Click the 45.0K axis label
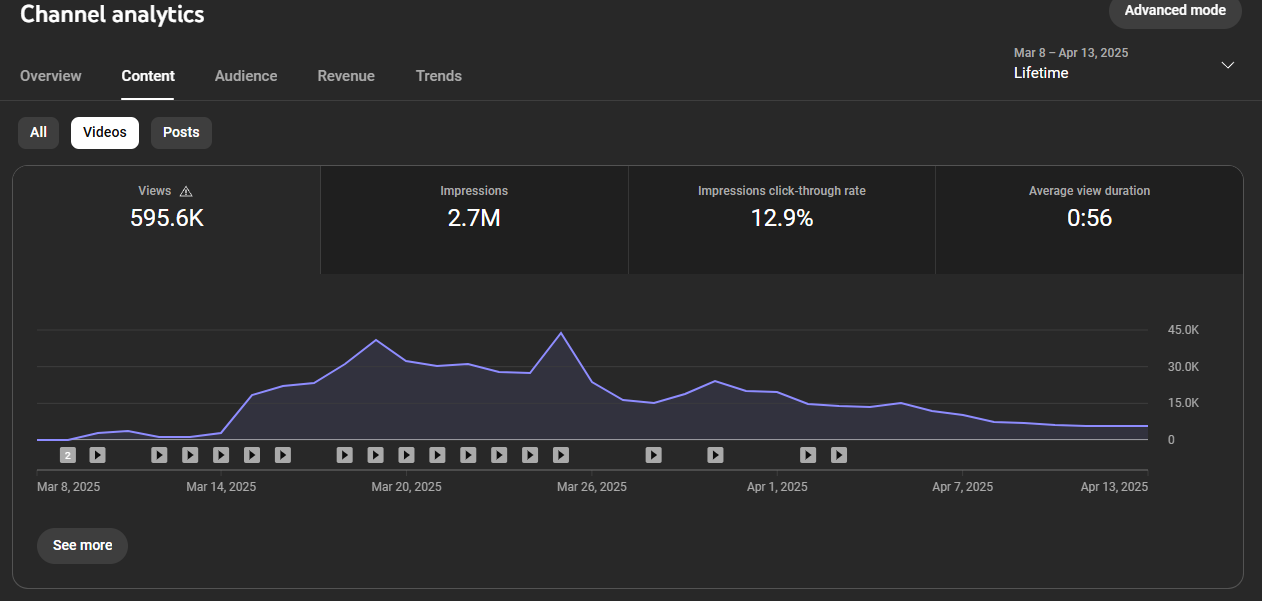Viewport: 1262px width, 601px height. [x=1183, y=330]
